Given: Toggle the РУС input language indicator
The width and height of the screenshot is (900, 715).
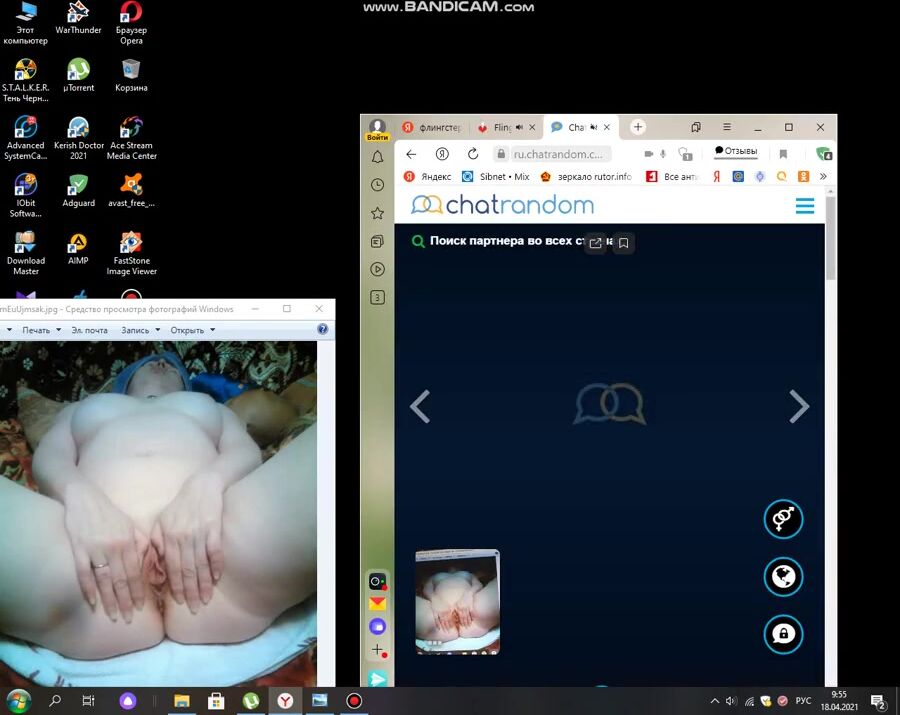Looking at the screenshot, I should point(803,701).
